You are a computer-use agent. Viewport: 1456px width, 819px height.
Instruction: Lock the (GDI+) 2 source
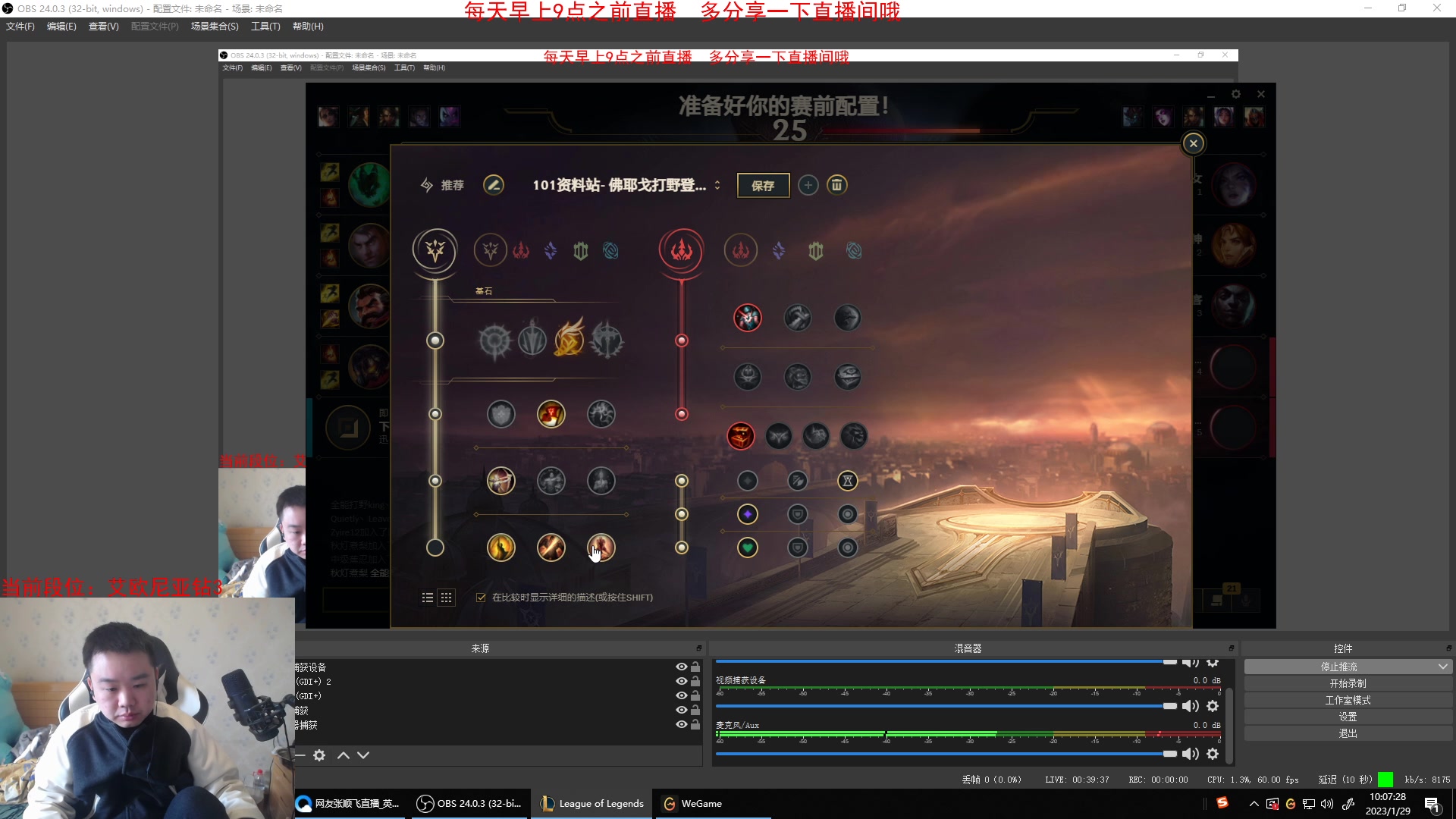695,681
